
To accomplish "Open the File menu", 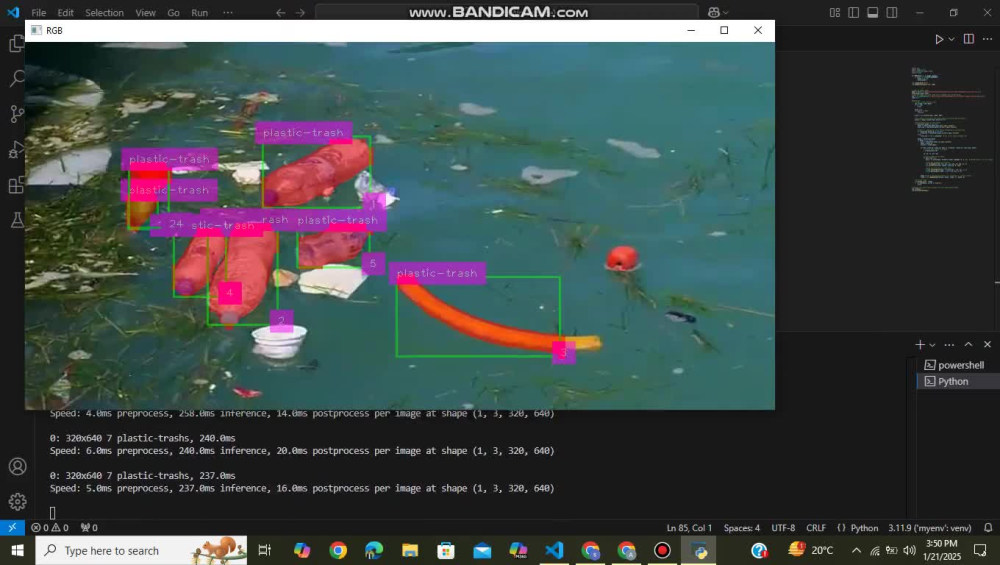I will point(38,12).
